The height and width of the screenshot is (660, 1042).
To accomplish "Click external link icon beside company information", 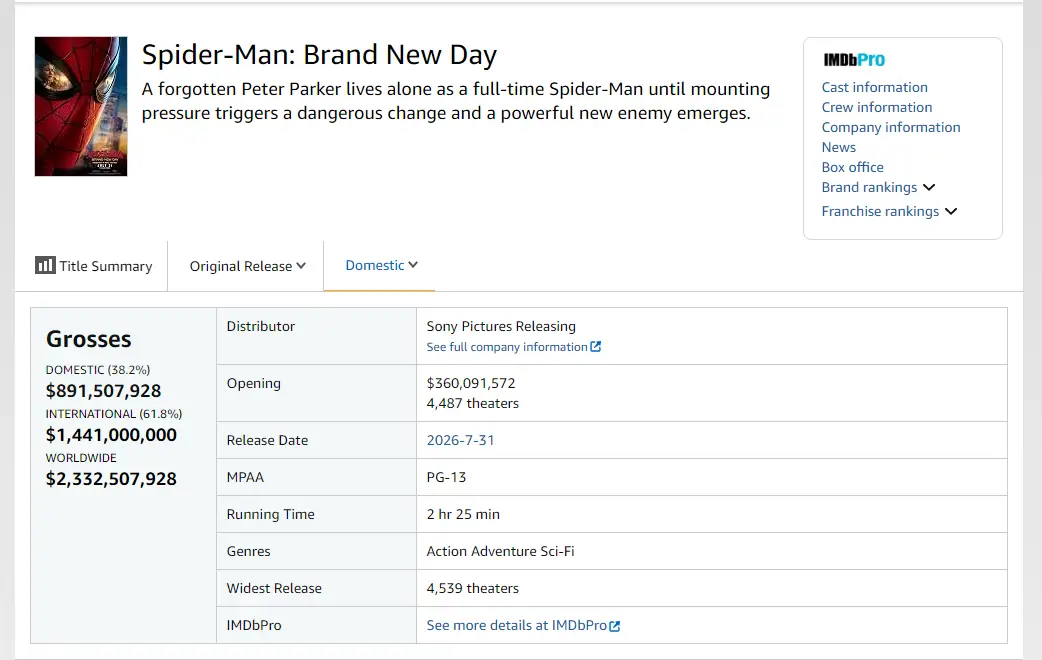I will (x=596, y=346).
